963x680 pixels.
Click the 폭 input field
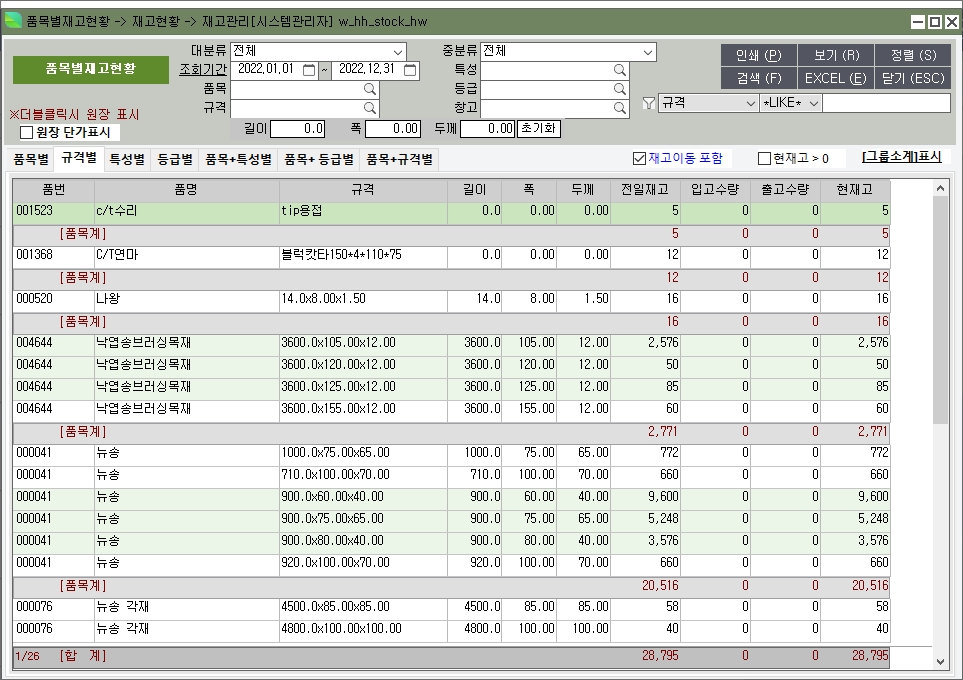pos(393,129)
